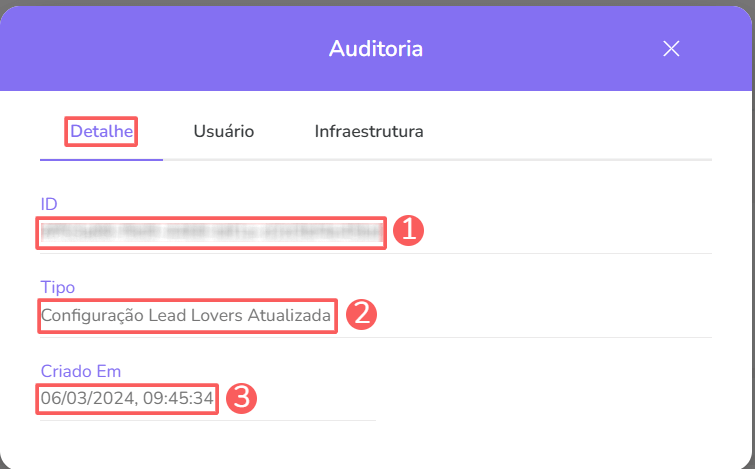The height and width of the screenshot is (469, 755).
Task: Click the Auditoria dialog title
Action: coord(376,48)
